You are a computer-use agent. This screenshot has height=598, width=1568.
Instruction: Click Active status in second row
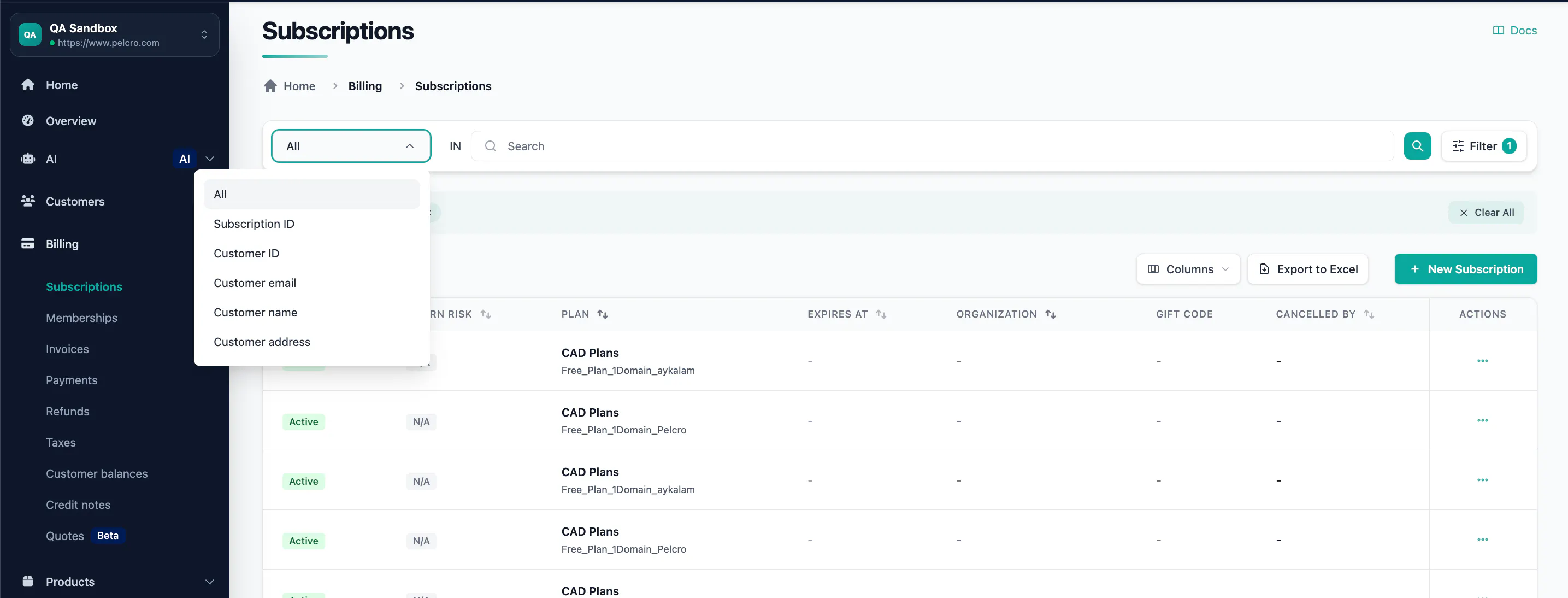tap(303, 421)
